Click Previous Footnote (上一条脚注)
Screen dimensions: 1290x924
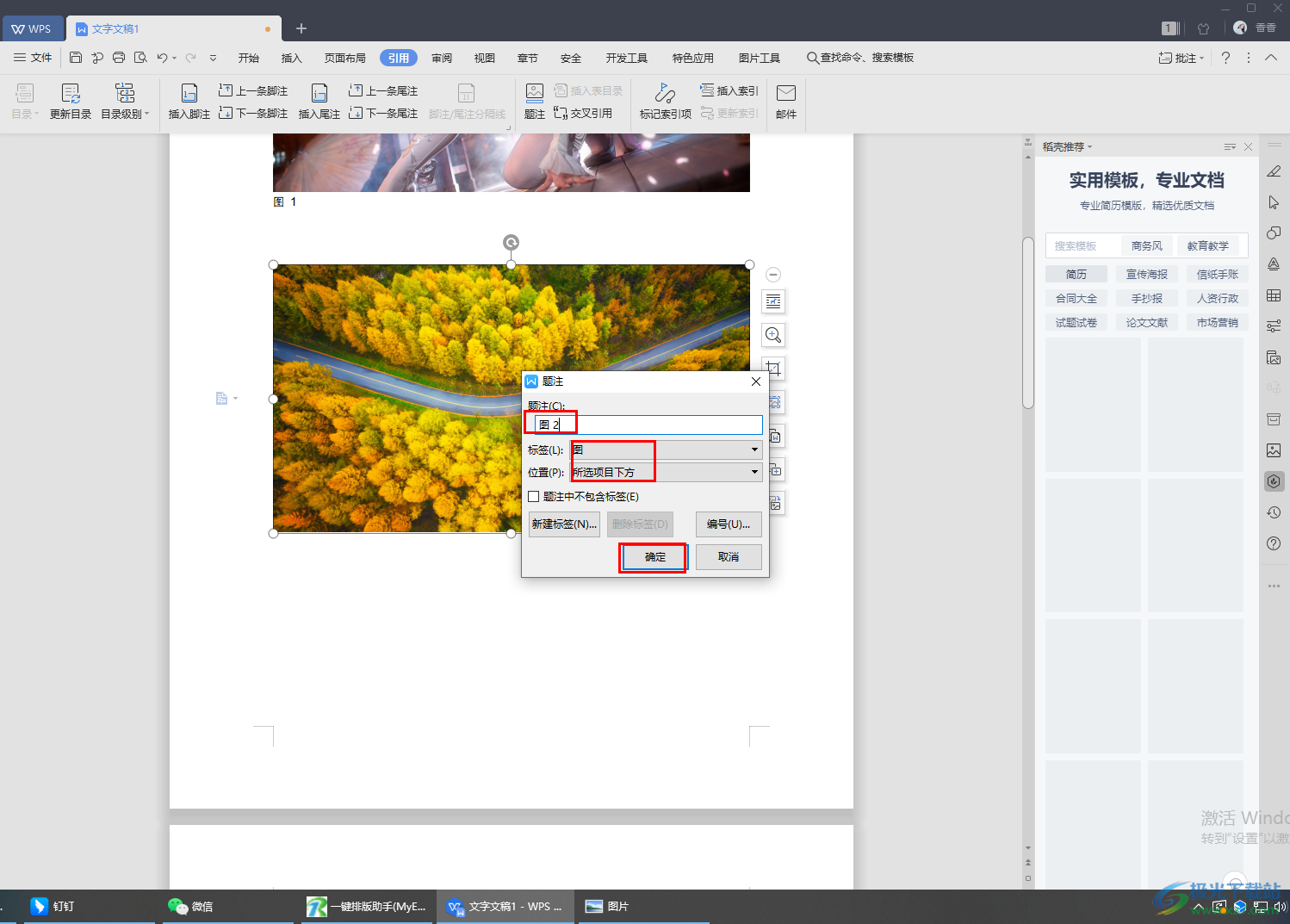[253, 90]
